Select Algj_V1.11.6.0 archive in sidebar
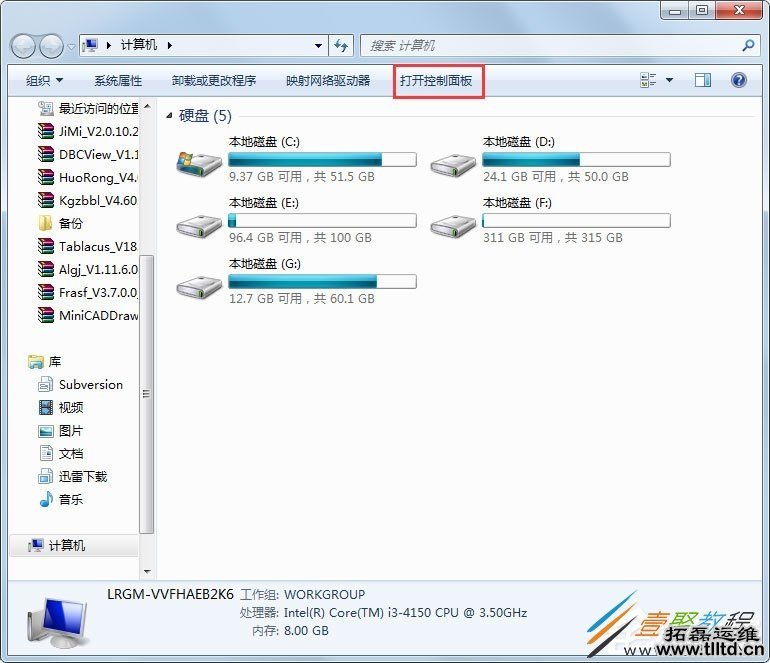The width and height of the screenshot is (770, 663). click(88, 269)
